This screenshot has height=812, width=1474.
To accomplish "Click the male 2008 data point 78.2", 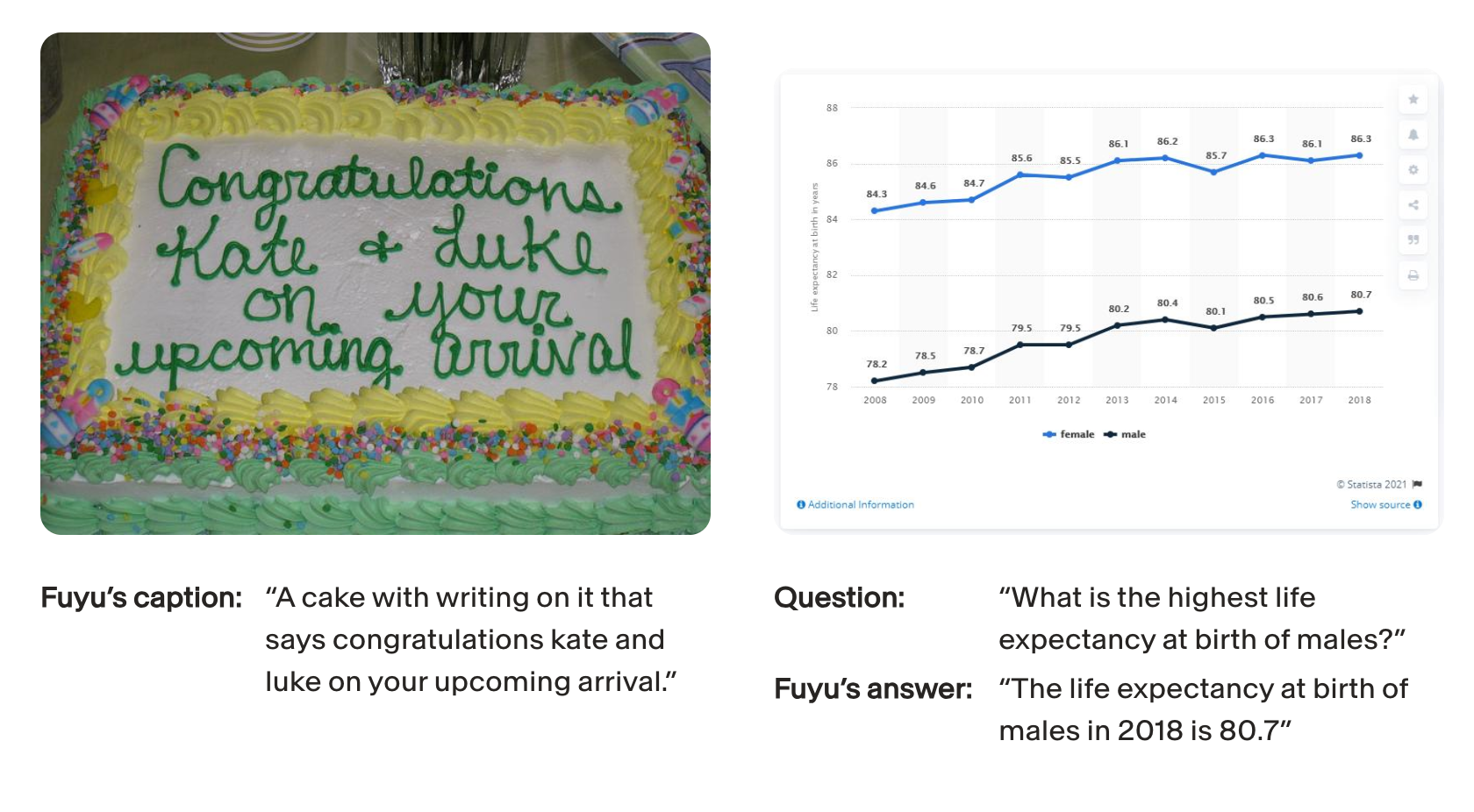I will tap(874, 381).
